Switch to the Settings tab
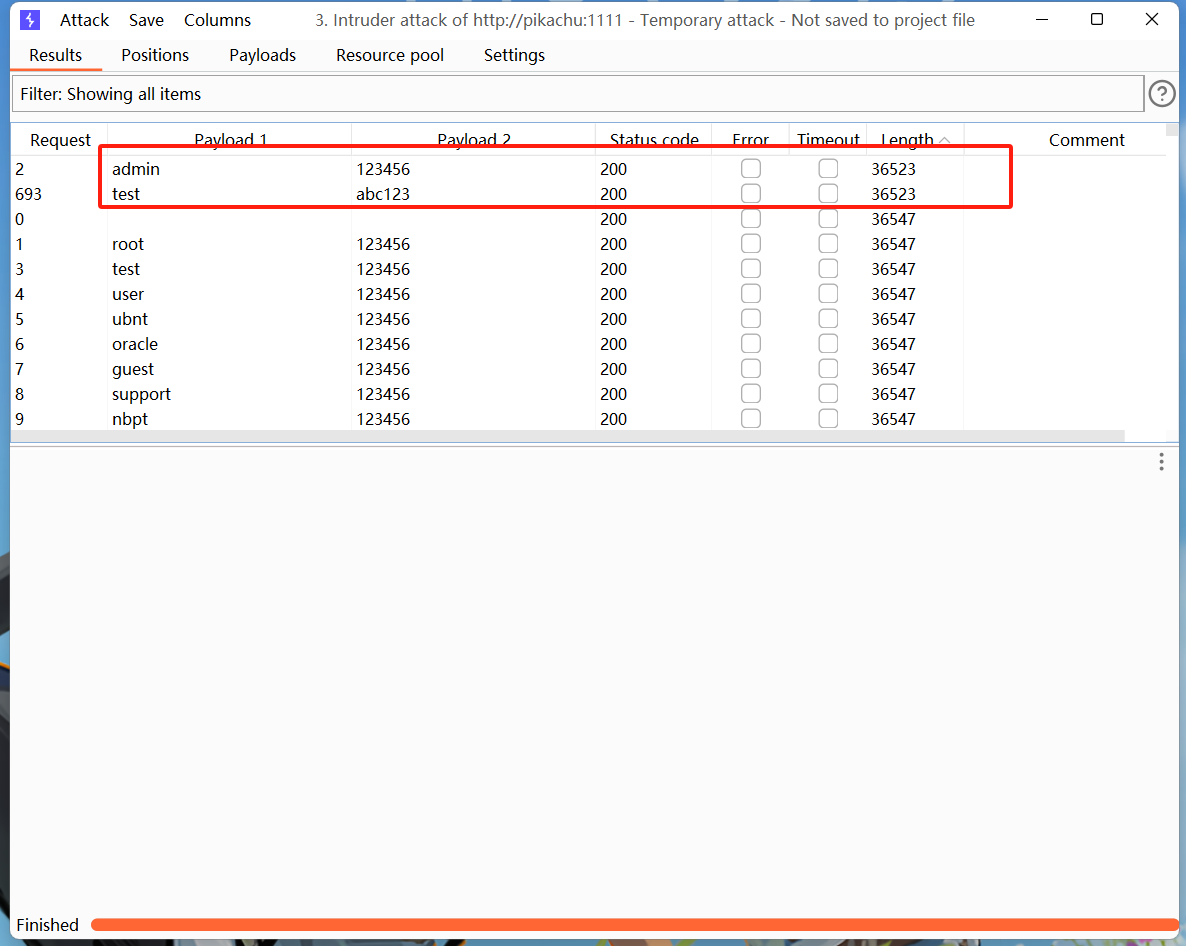This screenshot has height=946, width=1186. point(514,55)
